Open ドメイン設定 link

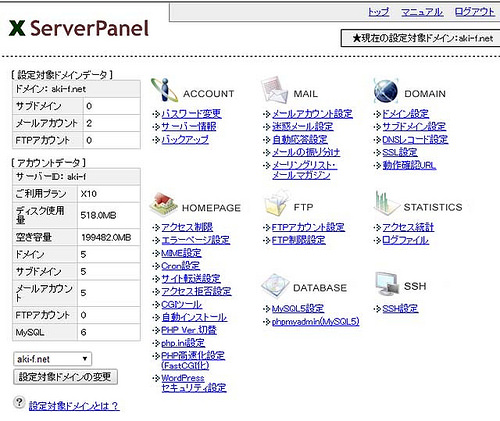(x=405, y=114)
